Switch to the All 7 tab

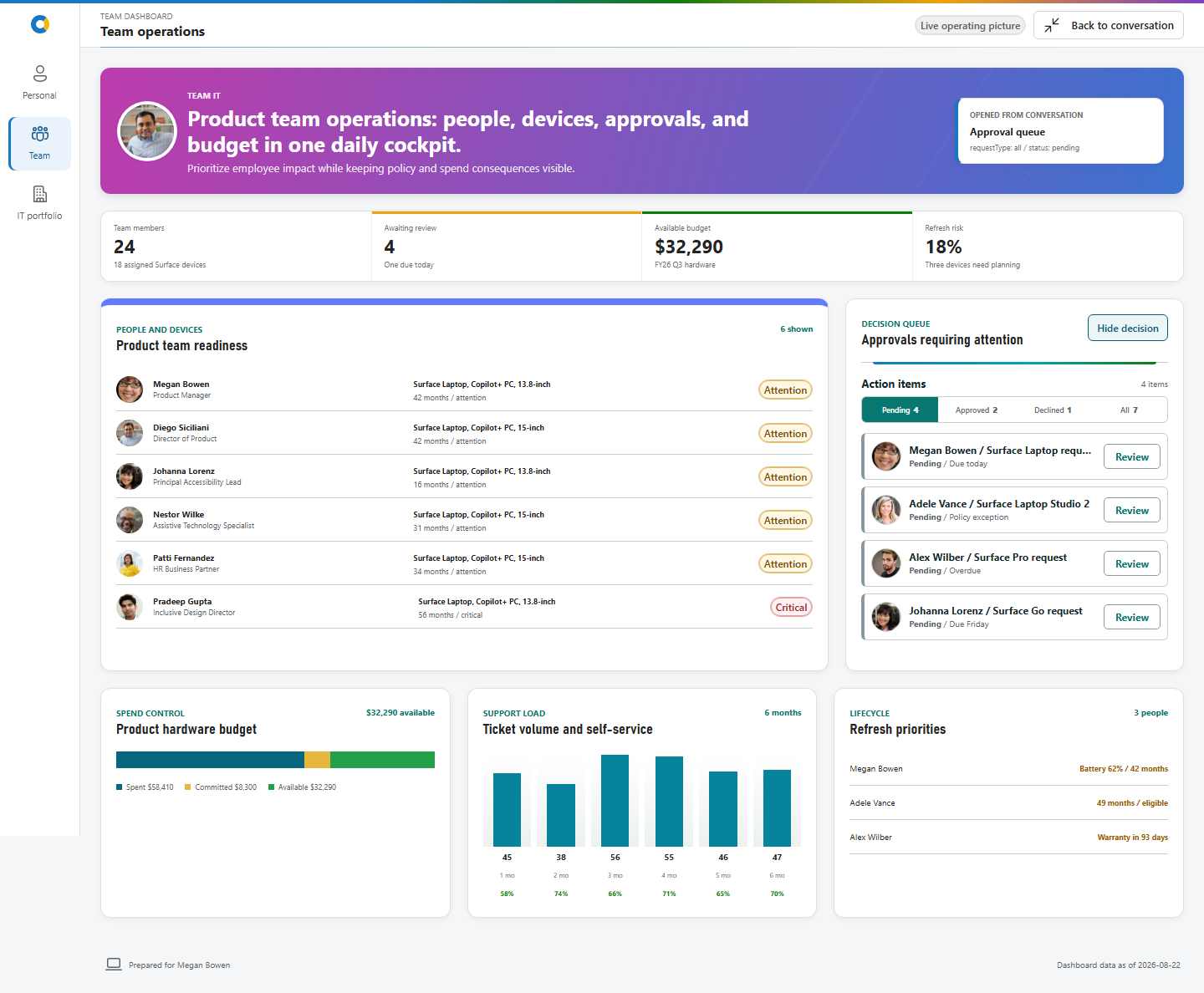point(1129,410)
